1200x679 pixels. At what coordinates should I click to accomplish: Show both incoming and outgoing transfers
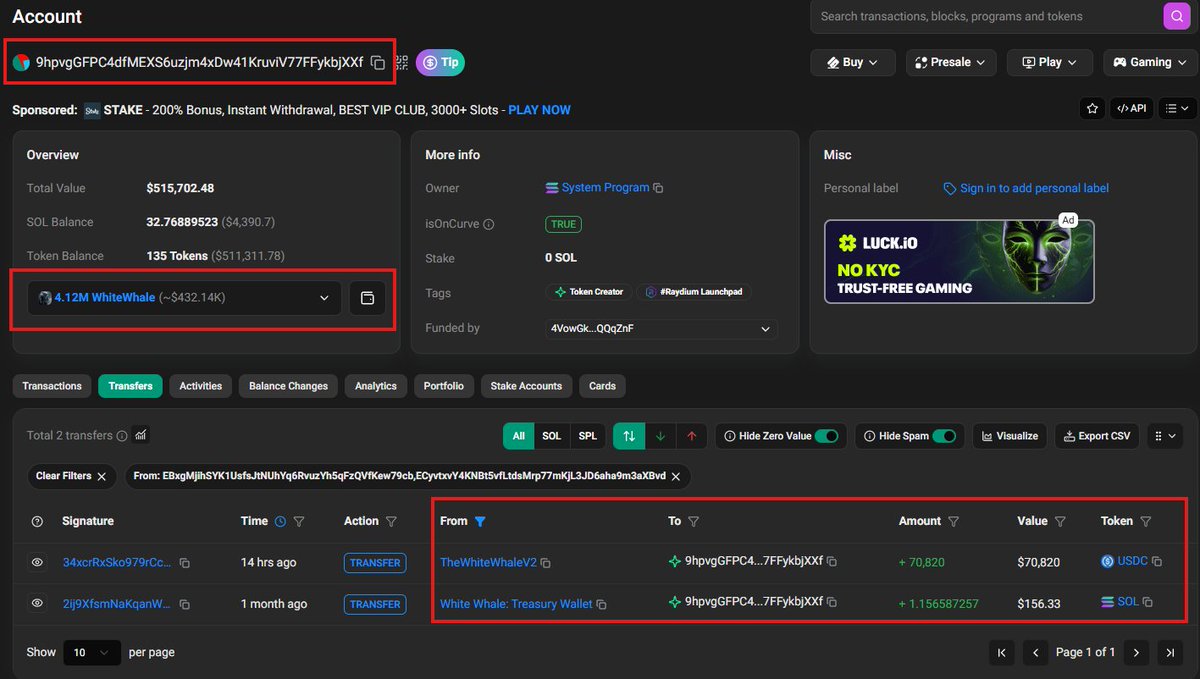click(629, 436)
